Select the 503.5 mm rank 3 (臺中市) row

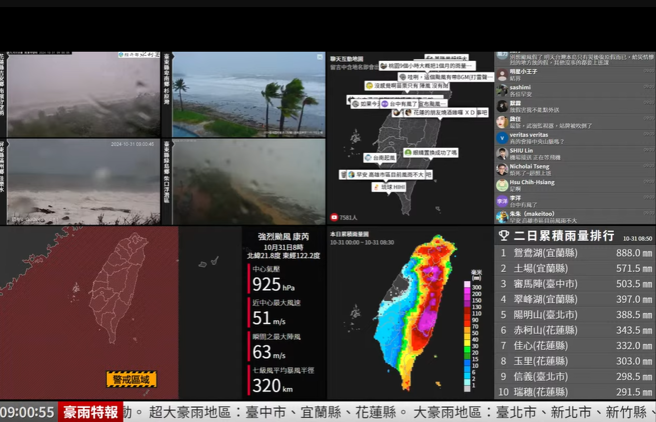575,284
